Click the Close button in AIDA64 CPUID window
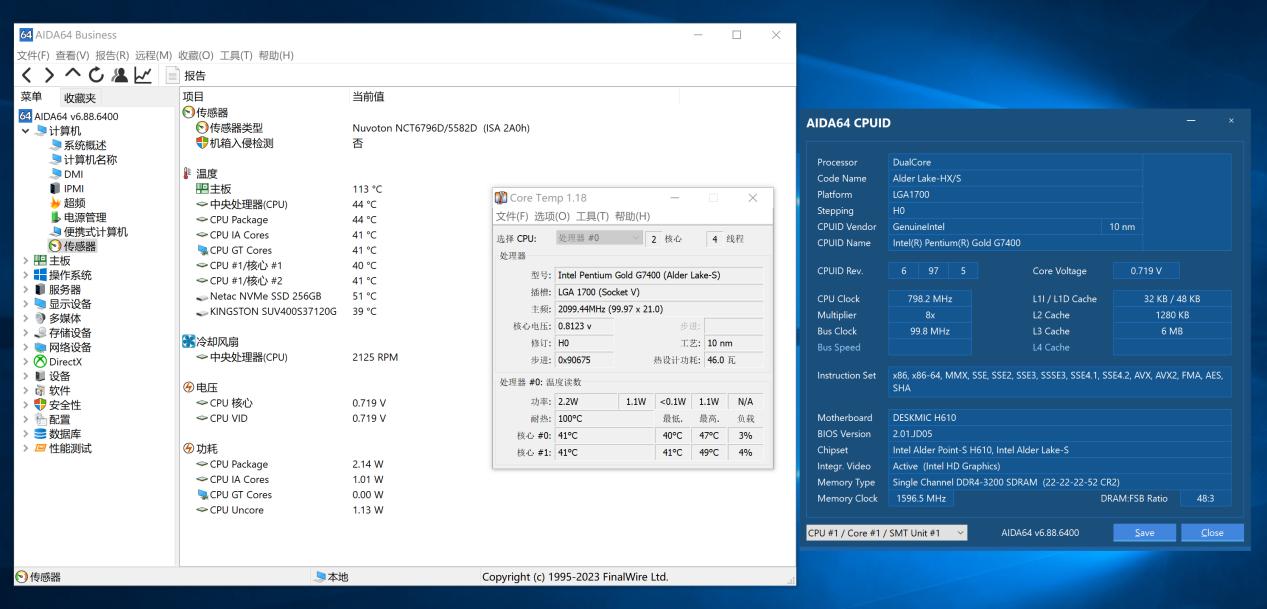The image size is (1267, 609). (x=1212, y=533)
